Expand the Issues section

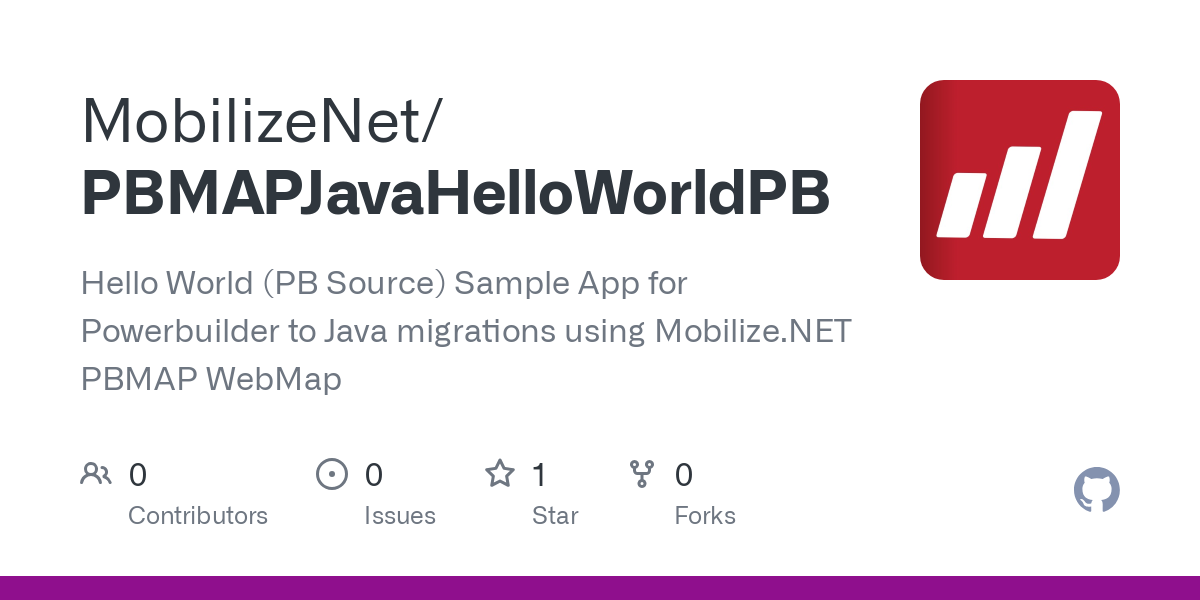coord(400,515)
